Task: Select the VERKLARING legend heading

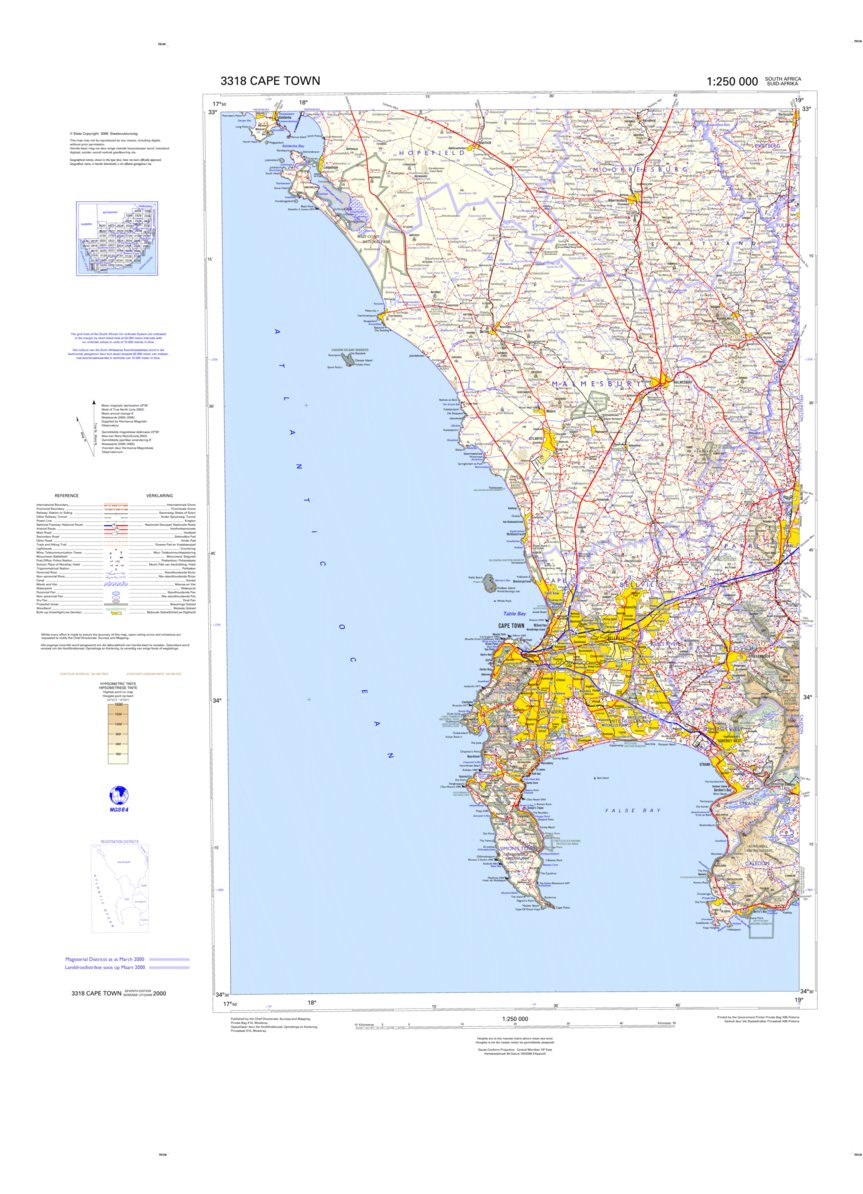Action: point(160,495)
